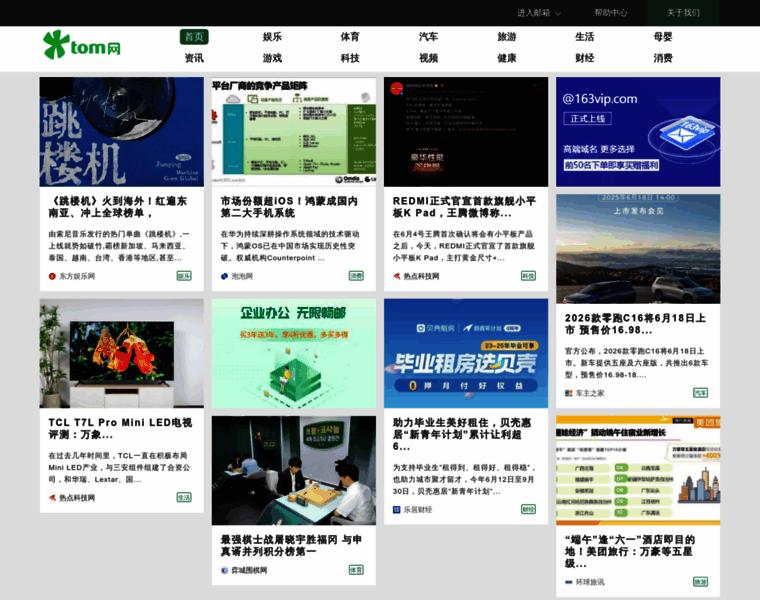The width and height of the screenshot is (760, 600).
Task: Open the 企业办公 无限畅邮 ad banner
Action: click(294, 353)
